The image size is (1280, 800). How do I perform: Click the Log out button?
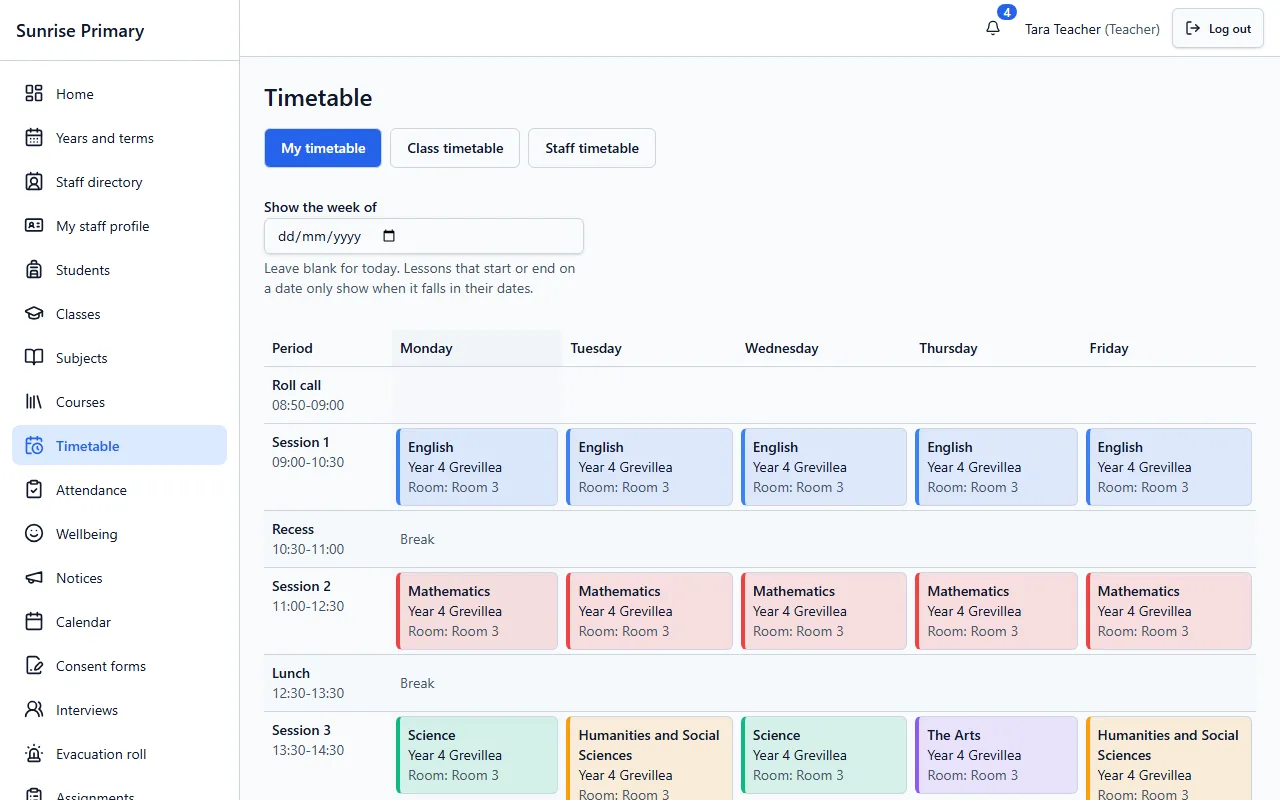click(x=1218, y=29)
